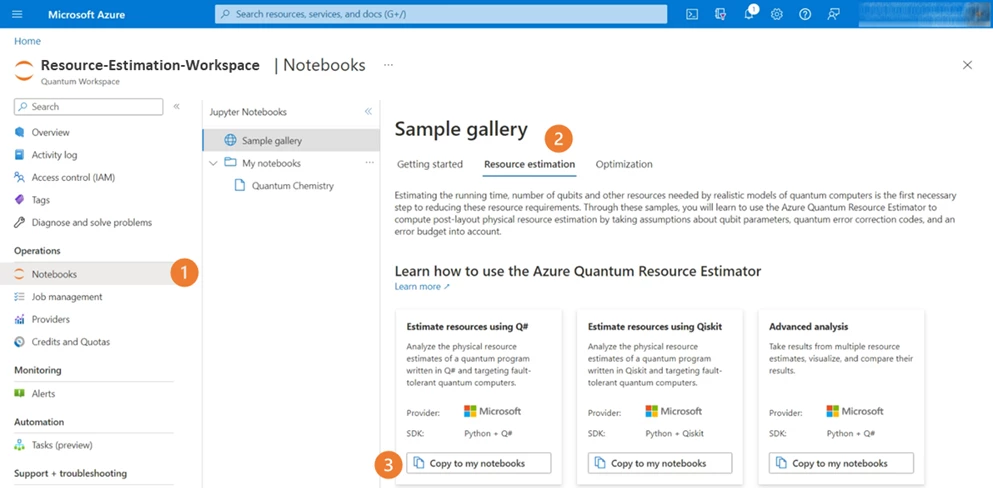The height and width of the screenshot is (488, 993).
Task: Click Microsoft logo in Advanced analysis card
Action: pos(855,411)
